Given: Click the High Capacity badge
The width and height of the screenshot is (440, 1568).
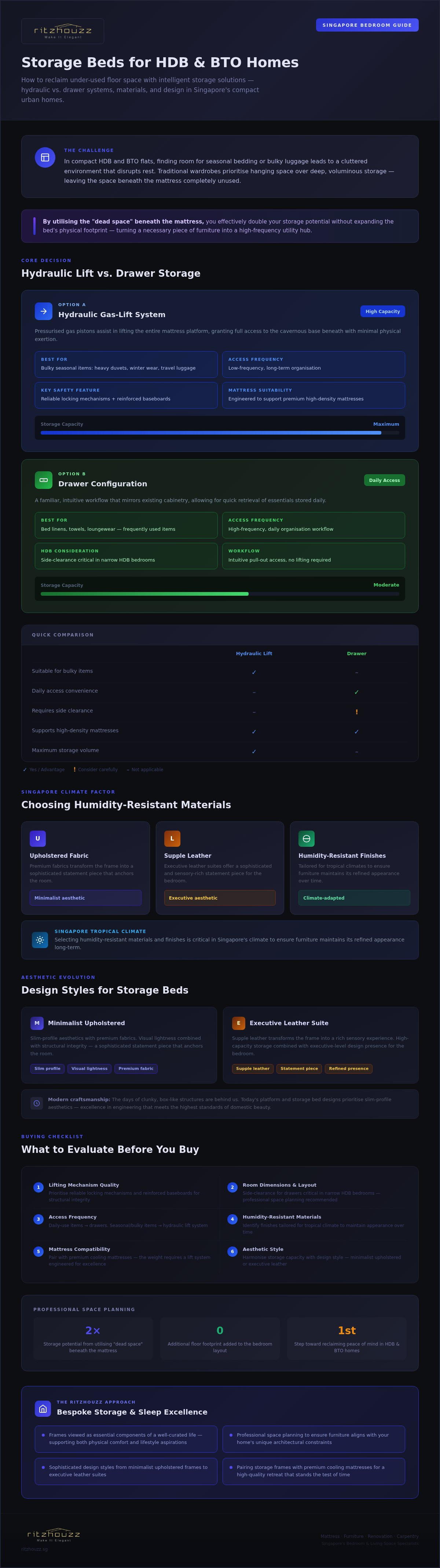Looking at the screenshot, I should click(x=383, y=311).
